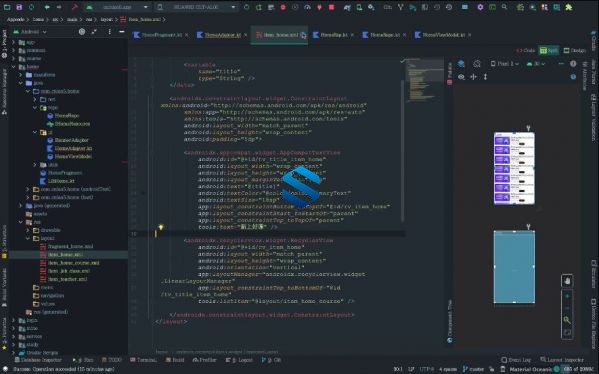Expand the drawable folder
This screenshot has width=599, height=374.
pos(28,230)
